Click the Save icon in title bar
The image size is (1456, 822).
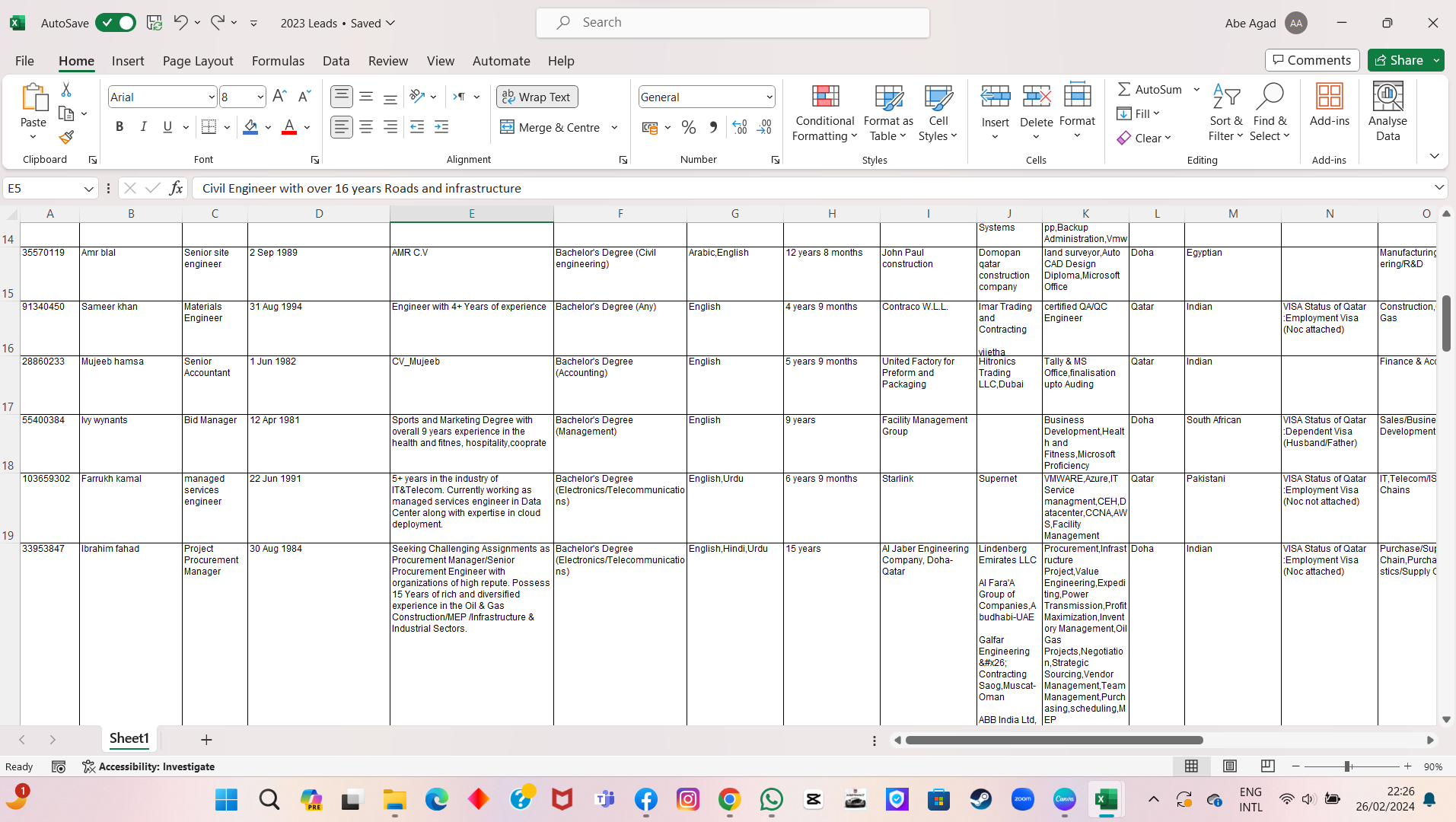(155, 23)
